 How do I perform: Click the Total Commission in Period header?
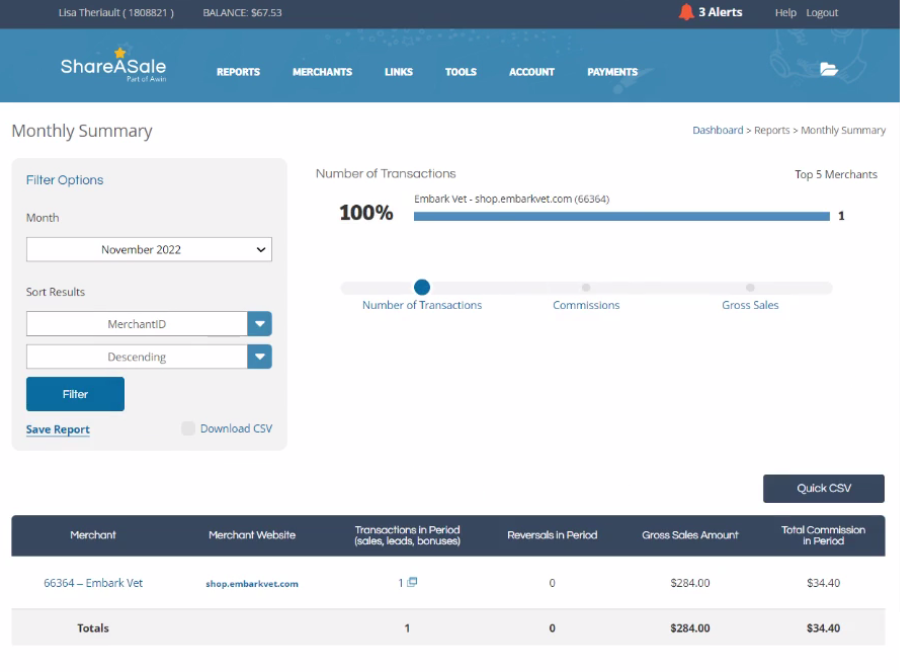pyautogui.click(x=823, y=535)
